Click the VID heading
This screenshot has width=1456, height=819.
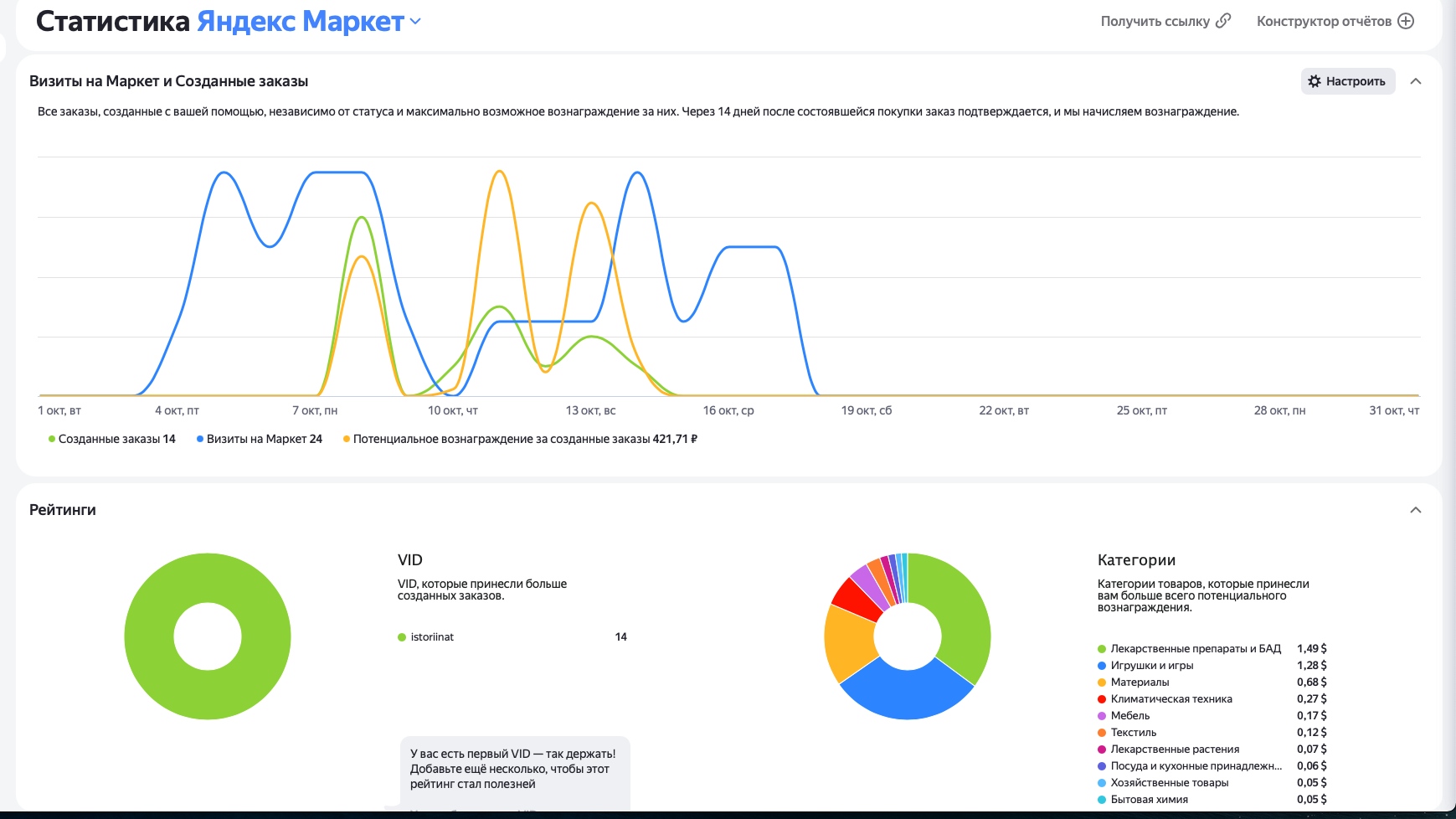410,560
